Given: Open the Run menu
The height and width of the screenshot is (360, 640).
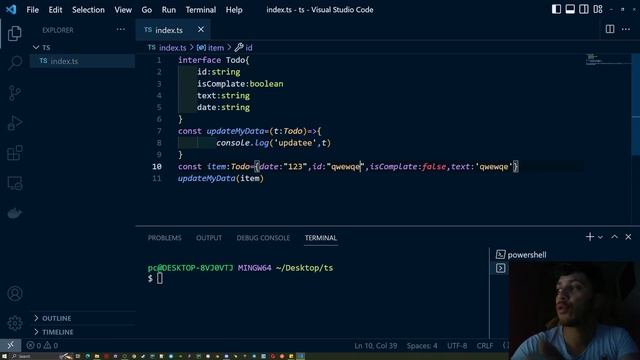Looking at the screenshot, I should click(x=169, y=9).
